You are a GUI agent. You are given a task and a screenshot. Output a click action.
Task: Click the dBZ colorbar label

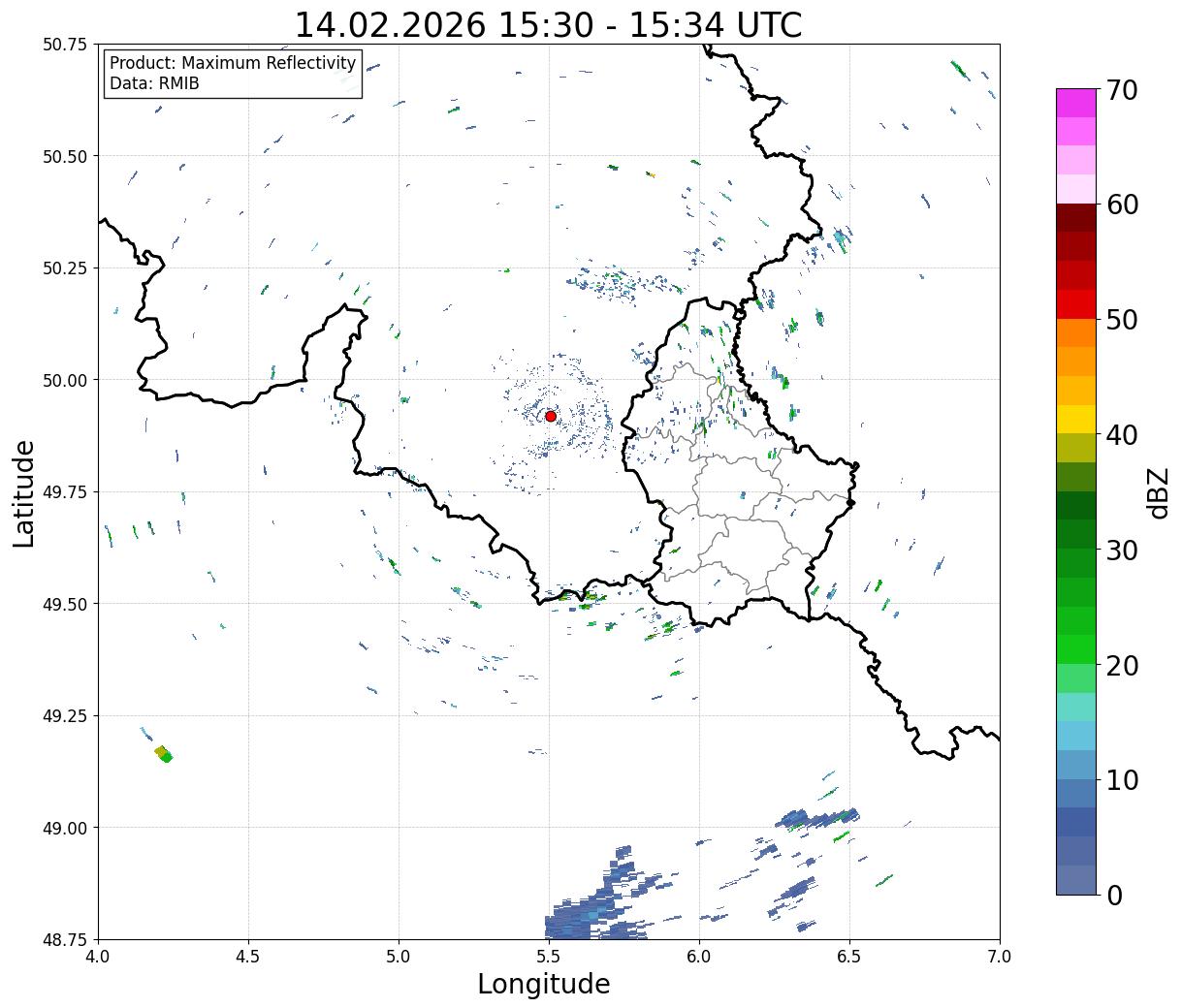tap(1158, 492)
